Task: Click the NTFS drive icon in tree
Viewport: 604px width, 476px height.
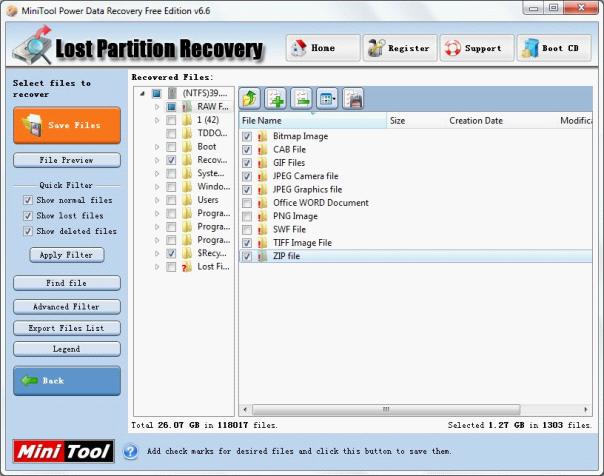Action: point(172,93)
